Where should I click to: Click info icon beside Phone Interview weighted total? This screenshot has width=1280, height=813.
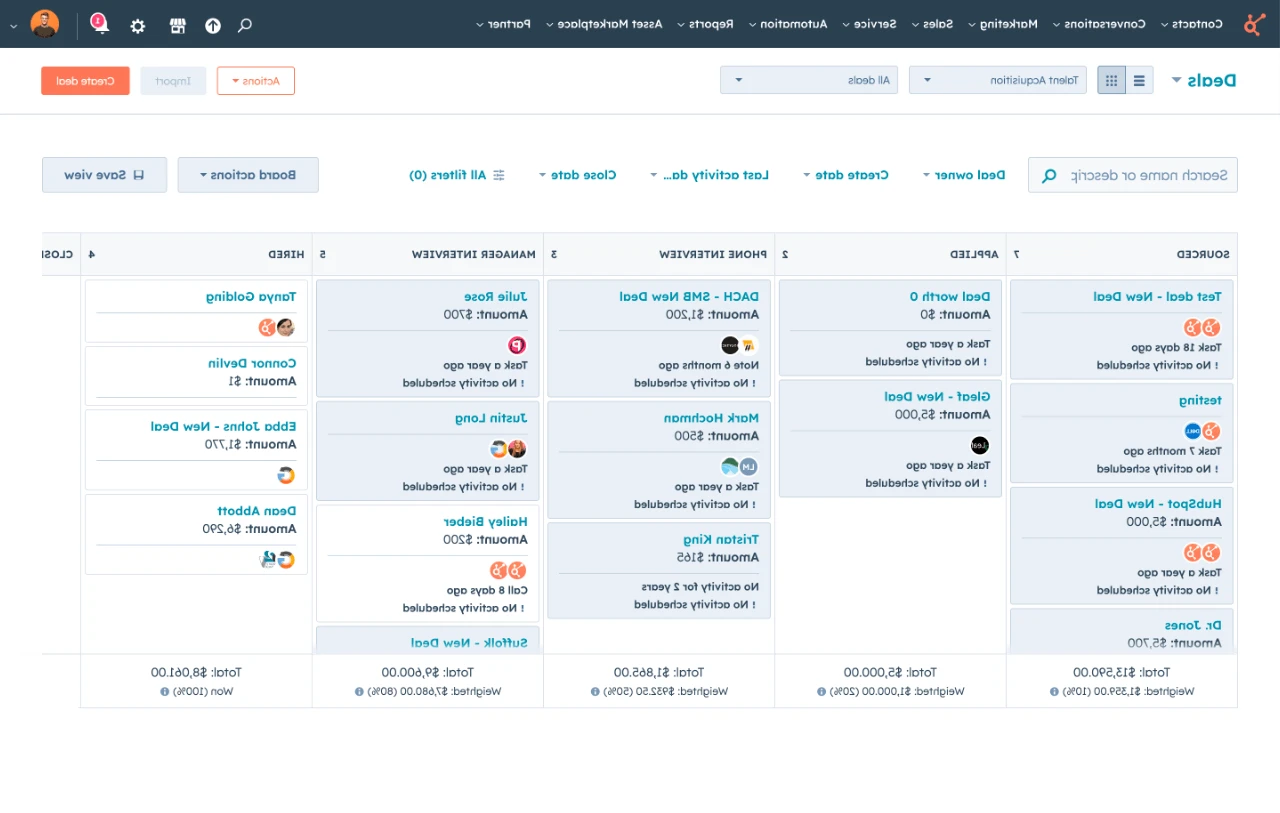pos(596,691)
